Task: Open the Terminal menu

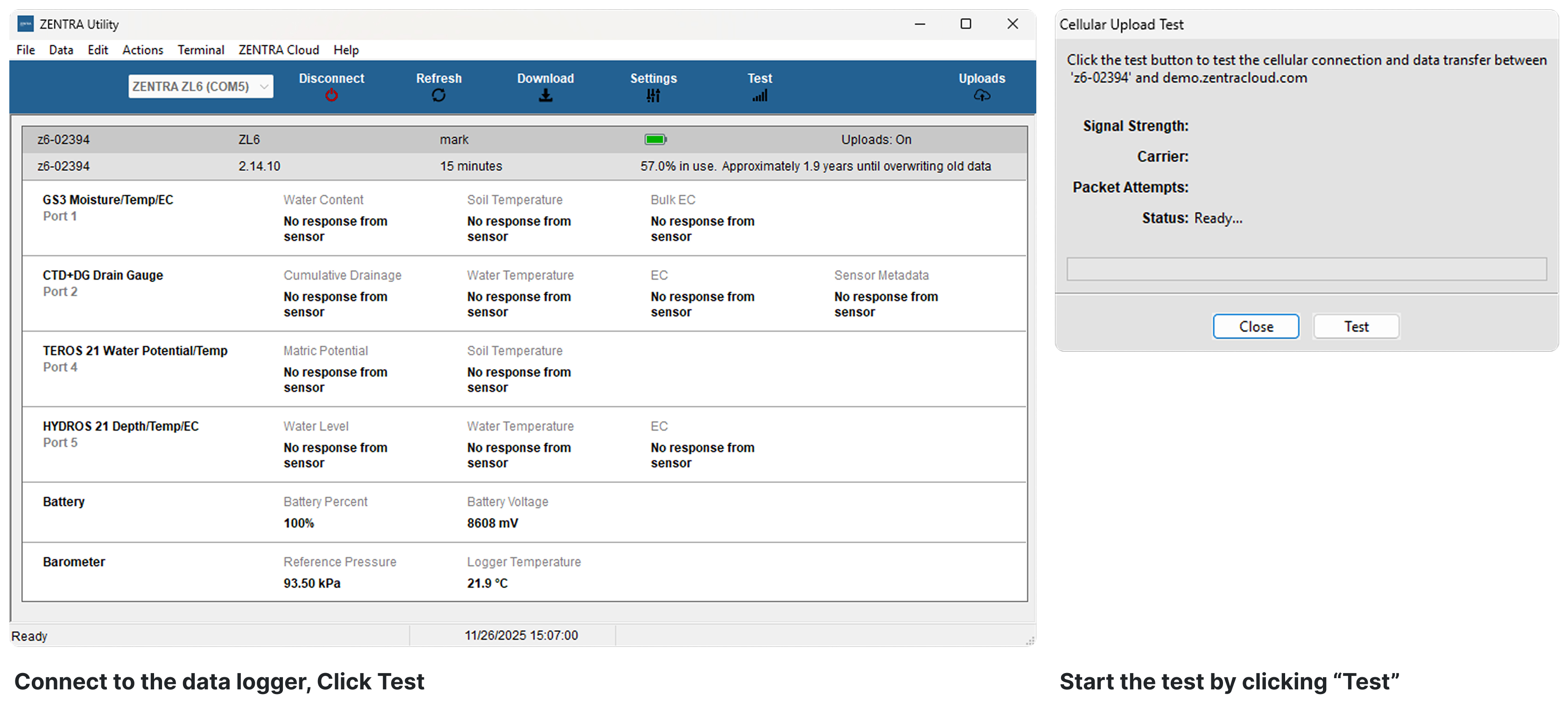Action: click(200, 50)
